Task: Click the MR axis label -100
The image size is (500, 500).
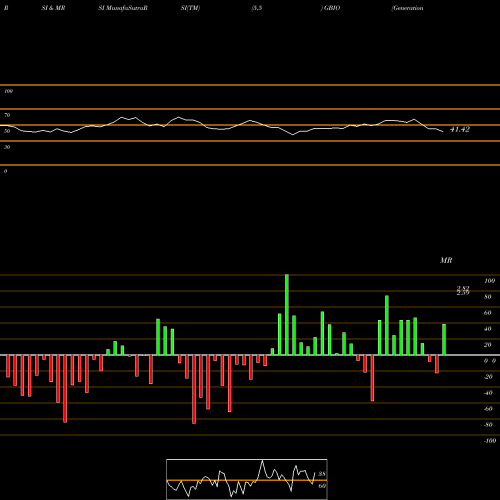Action: click(x=490, y=441)
